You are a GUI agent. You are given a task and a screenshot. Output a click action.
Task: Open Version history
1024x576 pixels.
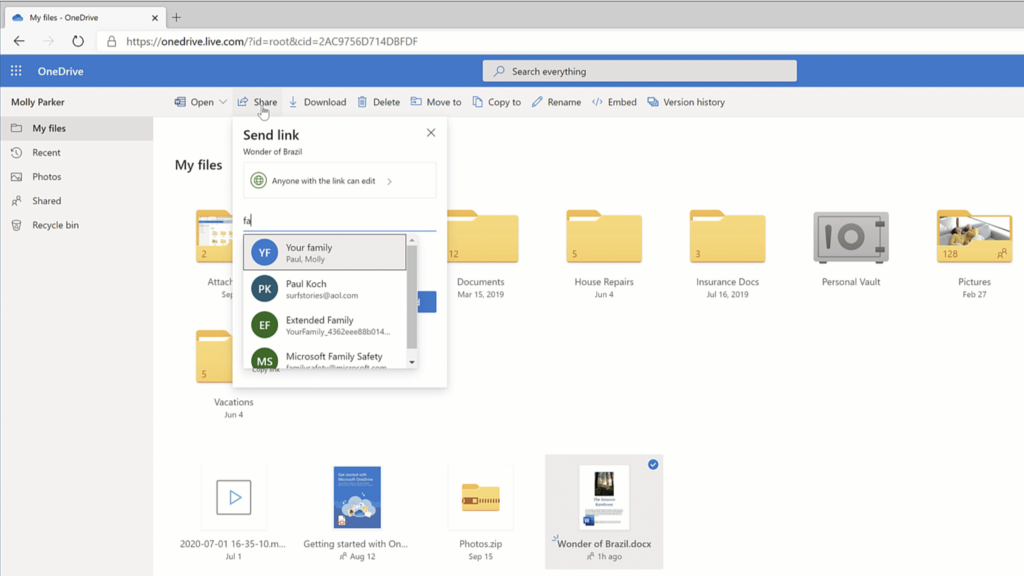pos(686,102)
